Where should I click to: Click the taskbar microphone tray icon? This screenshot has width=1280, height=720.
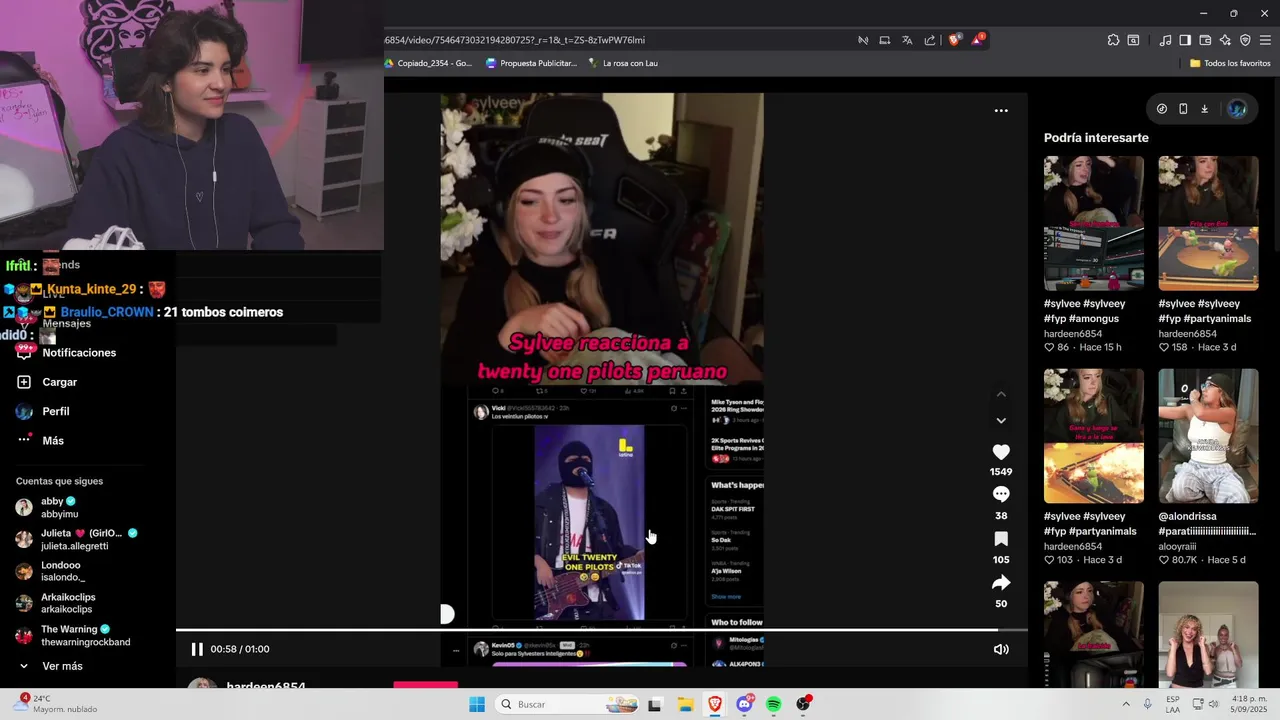click(x=1148, y=704)
